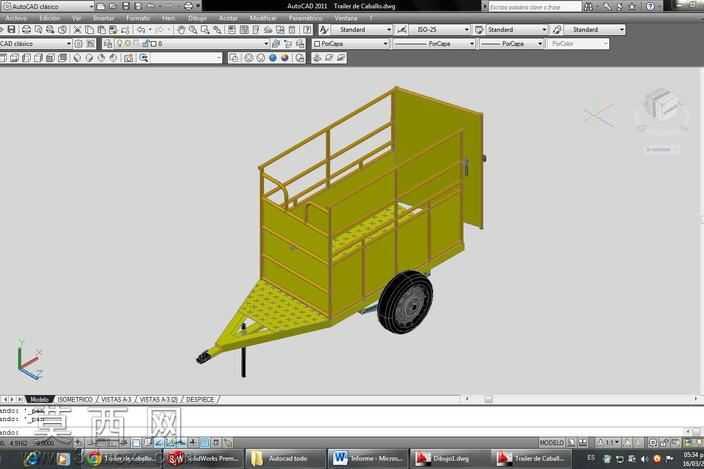The width and height of the screenshot is (704, 469).
Task: Open the PorCapa linetype dropdown
Action: (435, 44)
